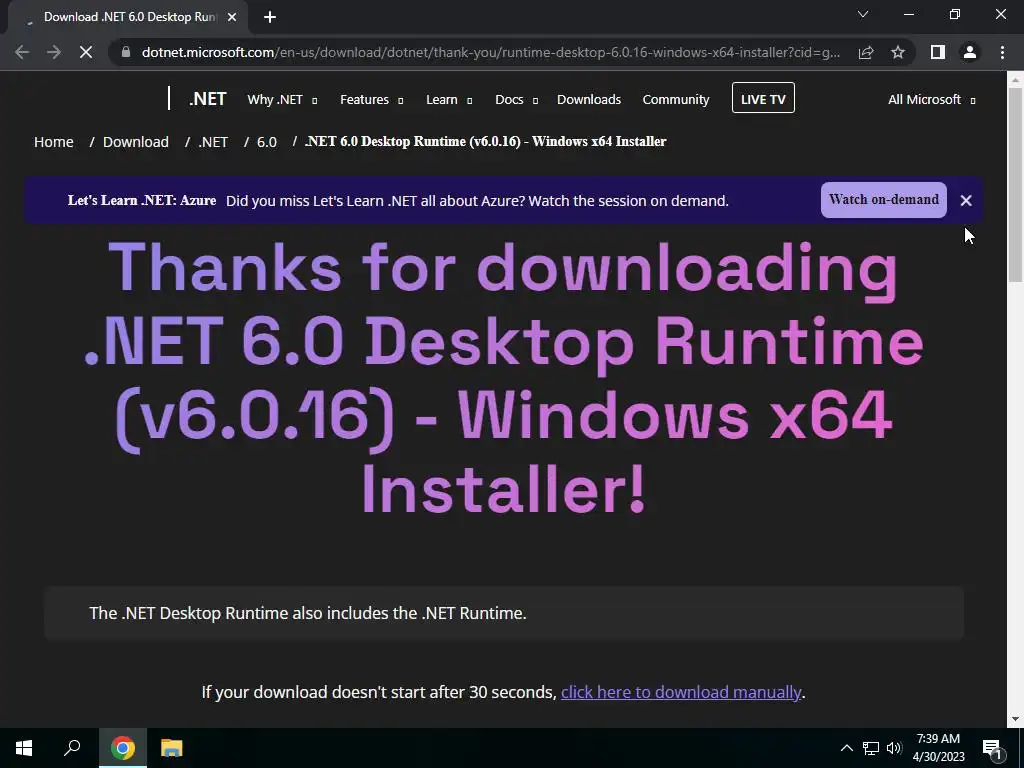Dismiss the Let's Learn .NET banner
Image resolution: width=1024 pixels, height=768 pixels.
(x=966, y=200)
